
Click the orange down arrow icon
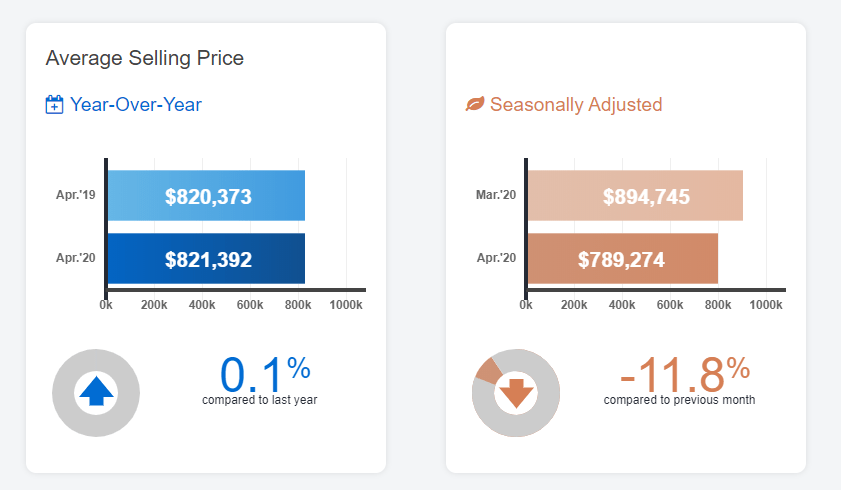coord(516,392)
